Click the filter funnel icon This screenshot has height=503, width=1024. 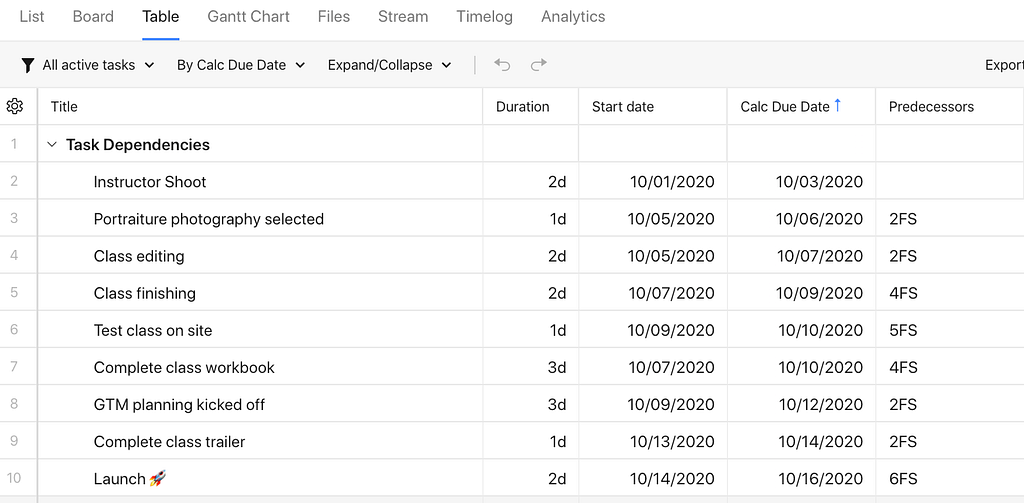28,65
